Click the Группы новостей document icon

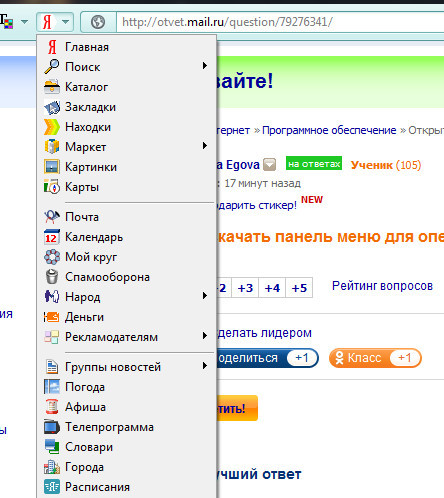click(52, 367)
